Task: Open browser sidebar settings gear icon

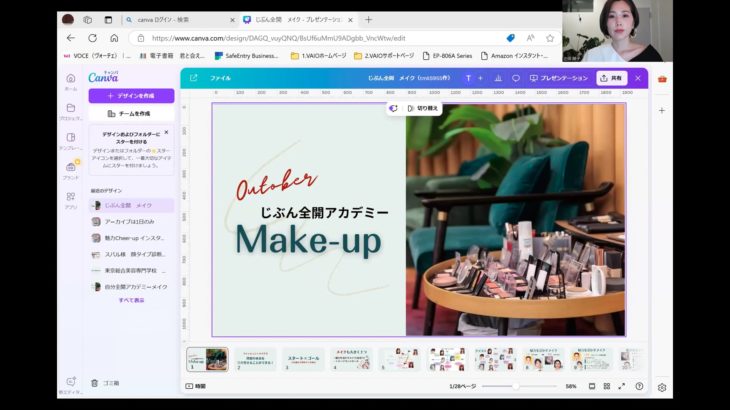Action: (x=662, y=387)
